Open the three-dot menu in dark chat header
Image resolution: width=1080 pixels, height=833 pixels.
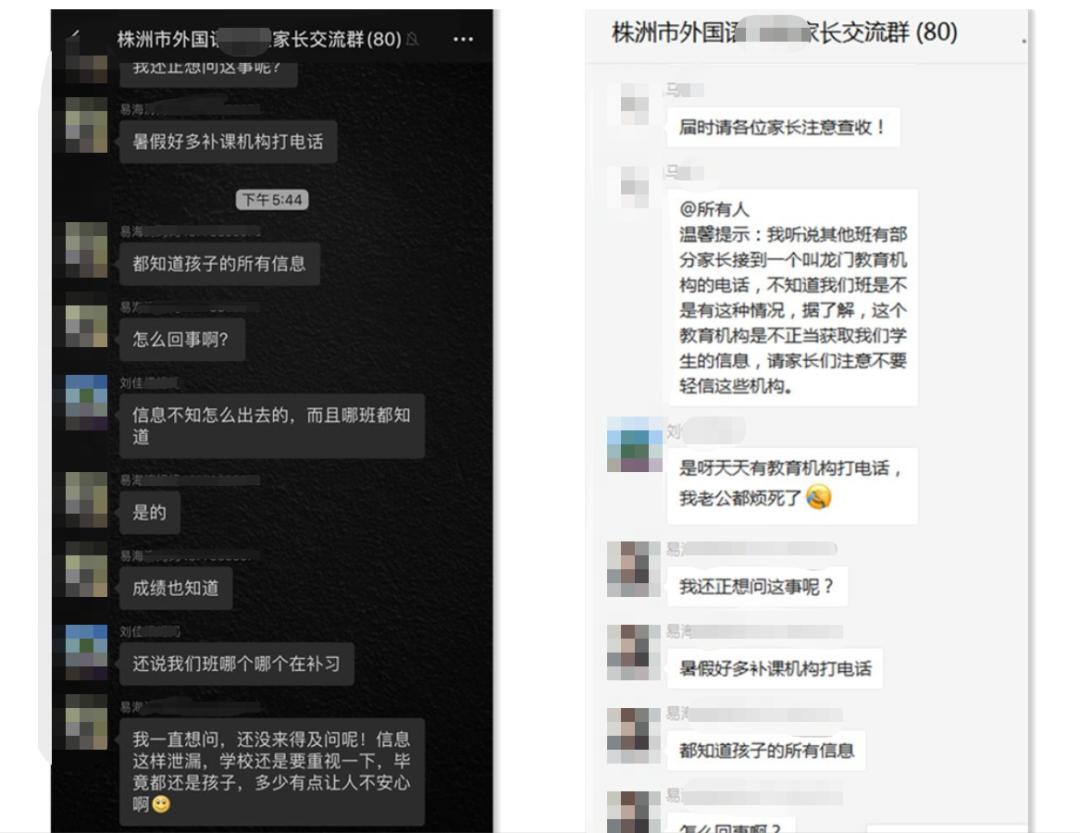point(463,39)
